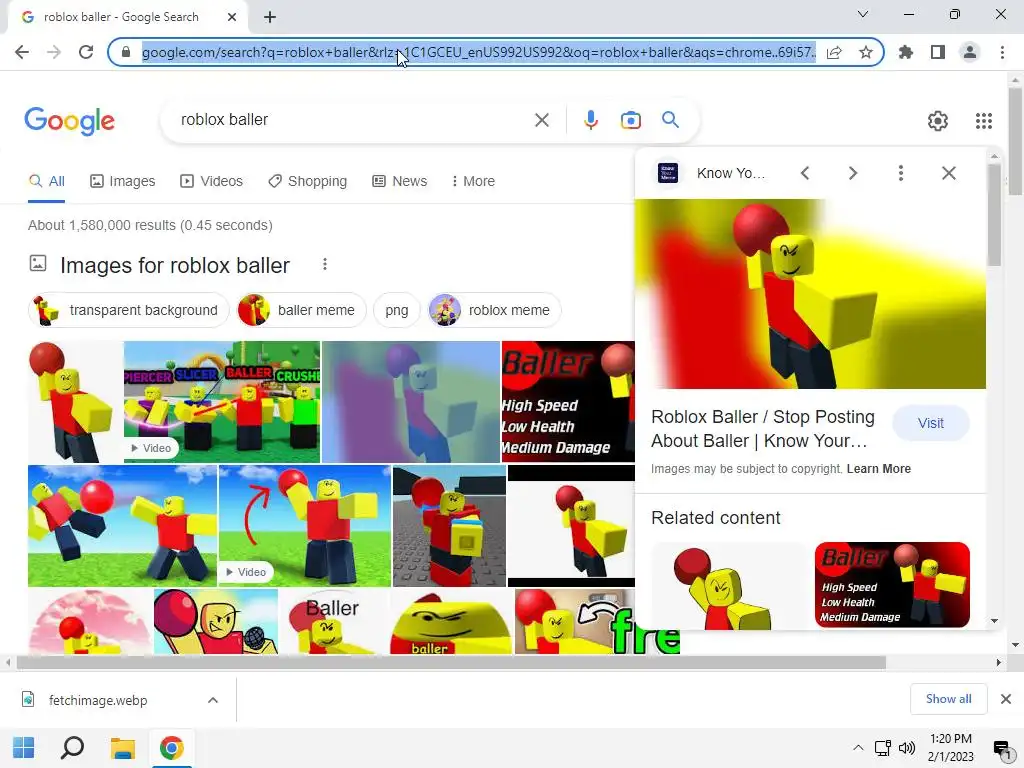The width and height of the screenshot is (1024, 768).
Task: Click the Visit button
Action: pos(931,423)
